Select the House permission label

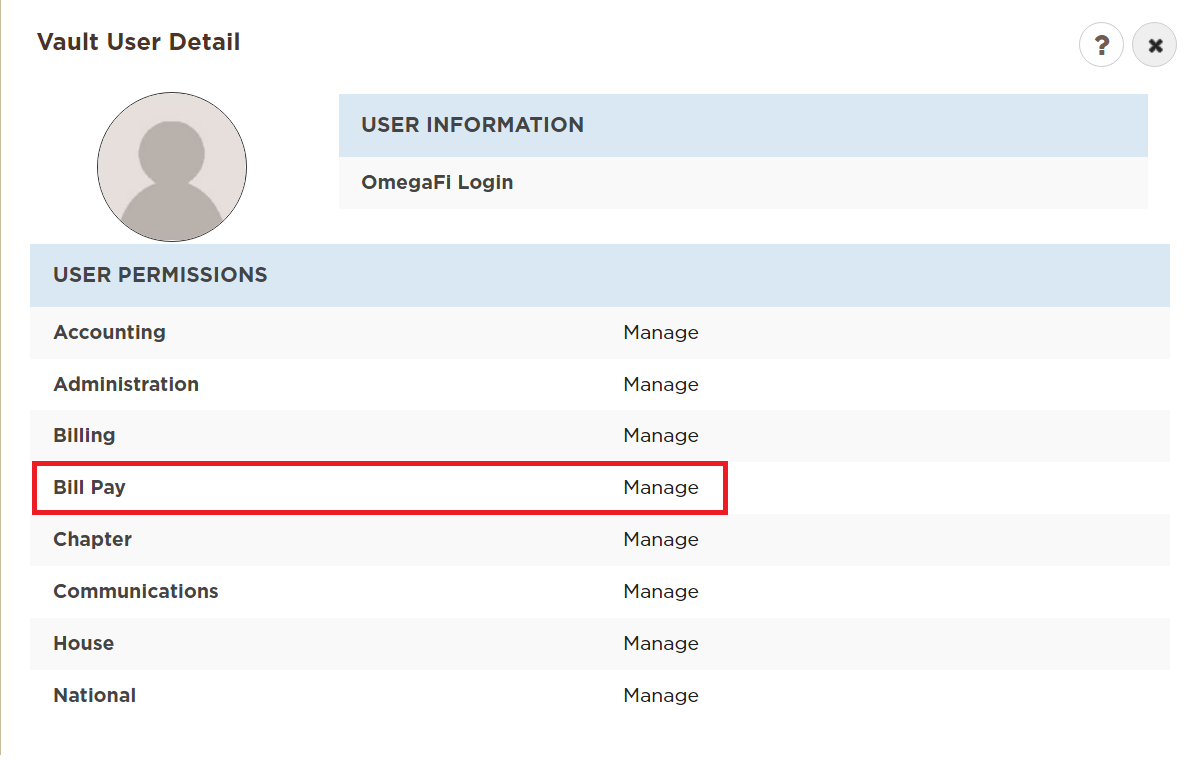(83, 643)
